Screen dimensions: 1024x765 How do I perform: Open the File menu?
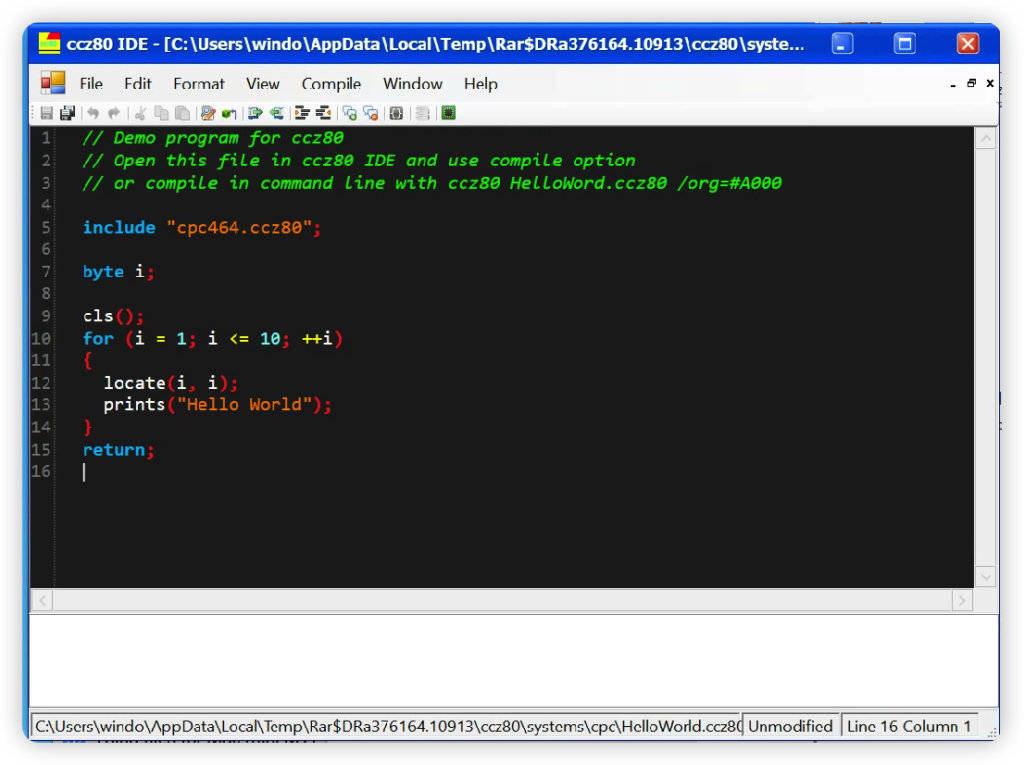[x=91, y=84]
